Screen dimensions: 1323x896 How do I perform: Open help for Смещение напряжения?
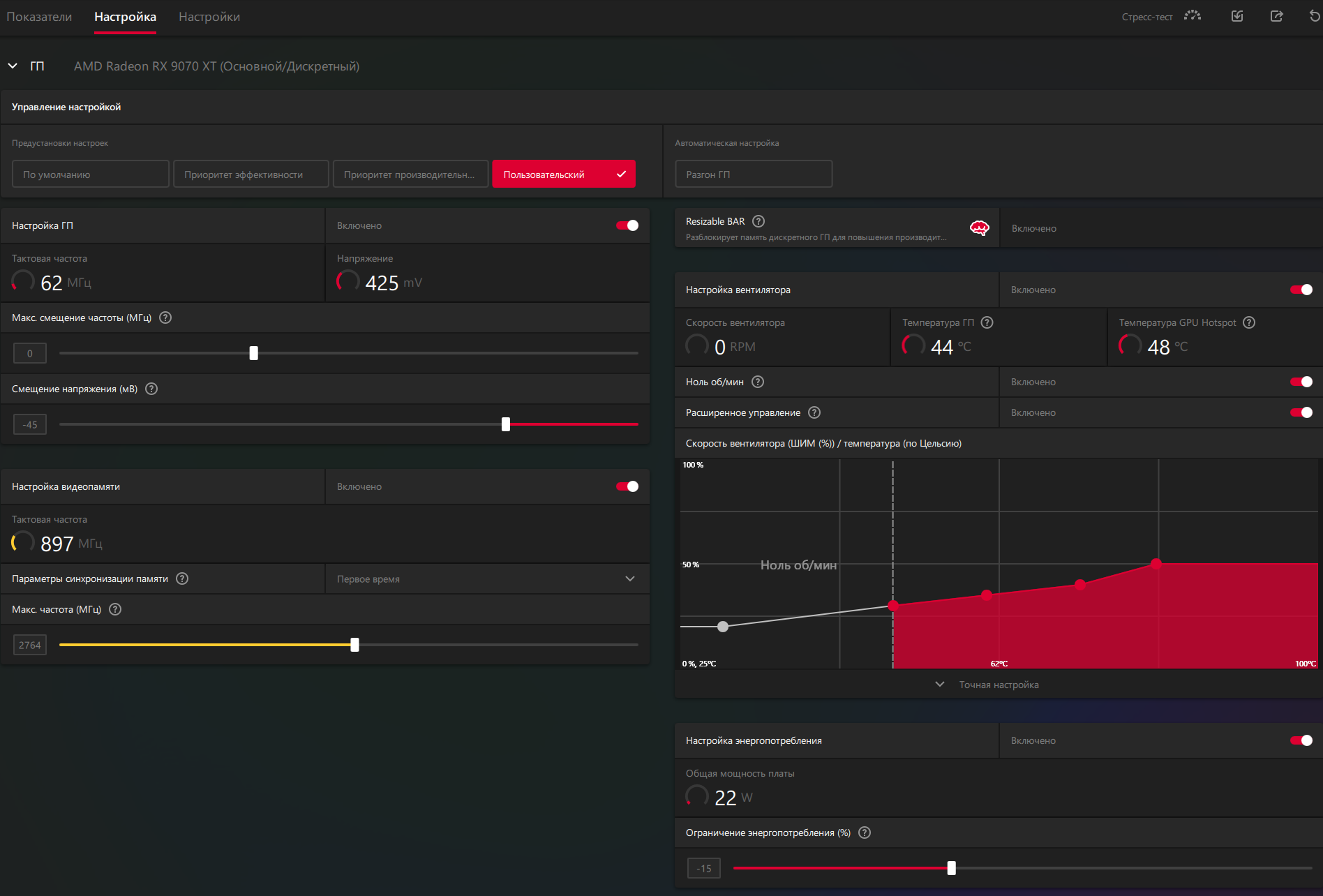[x=151, y=389]
